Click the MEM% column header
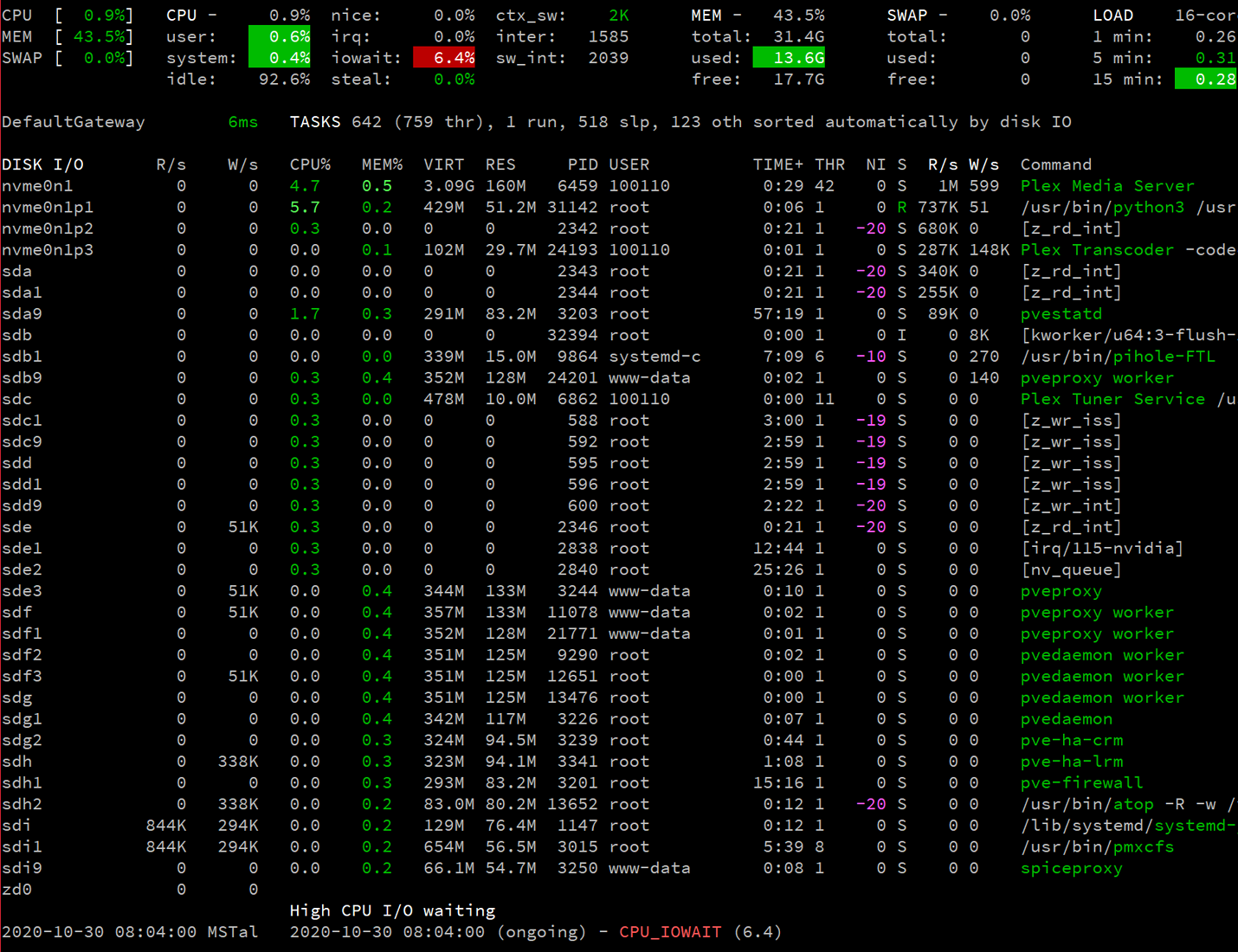This screenshot has height=952, width=1238. [382, 164]
